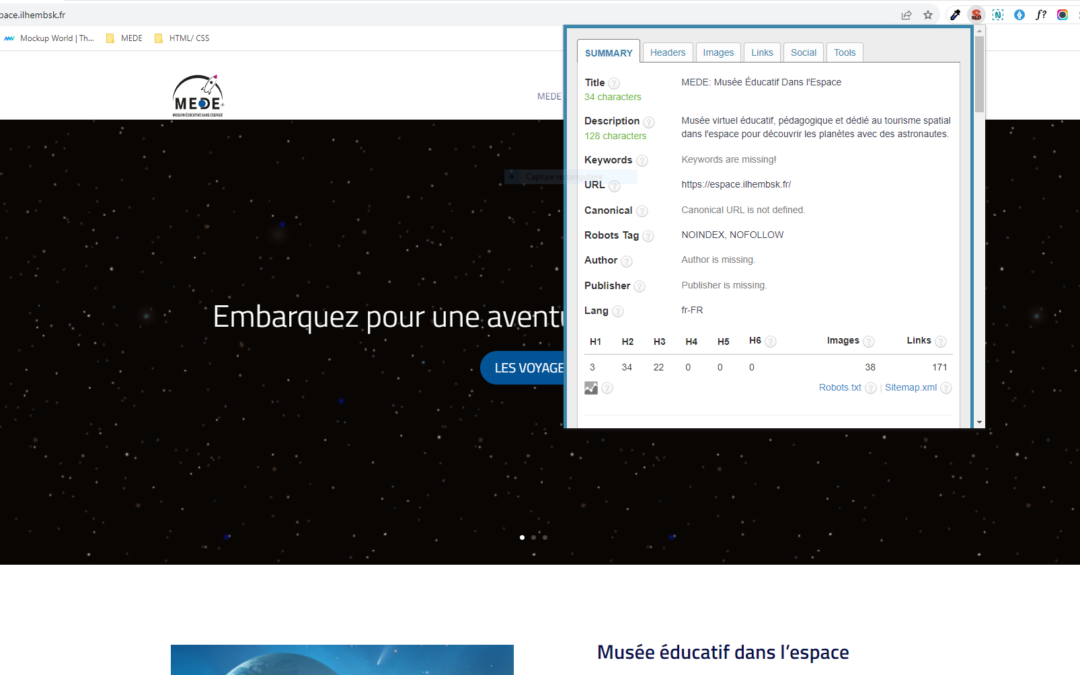Open the Tools tab
The image size is (1080, 675).
click(844, 52)
